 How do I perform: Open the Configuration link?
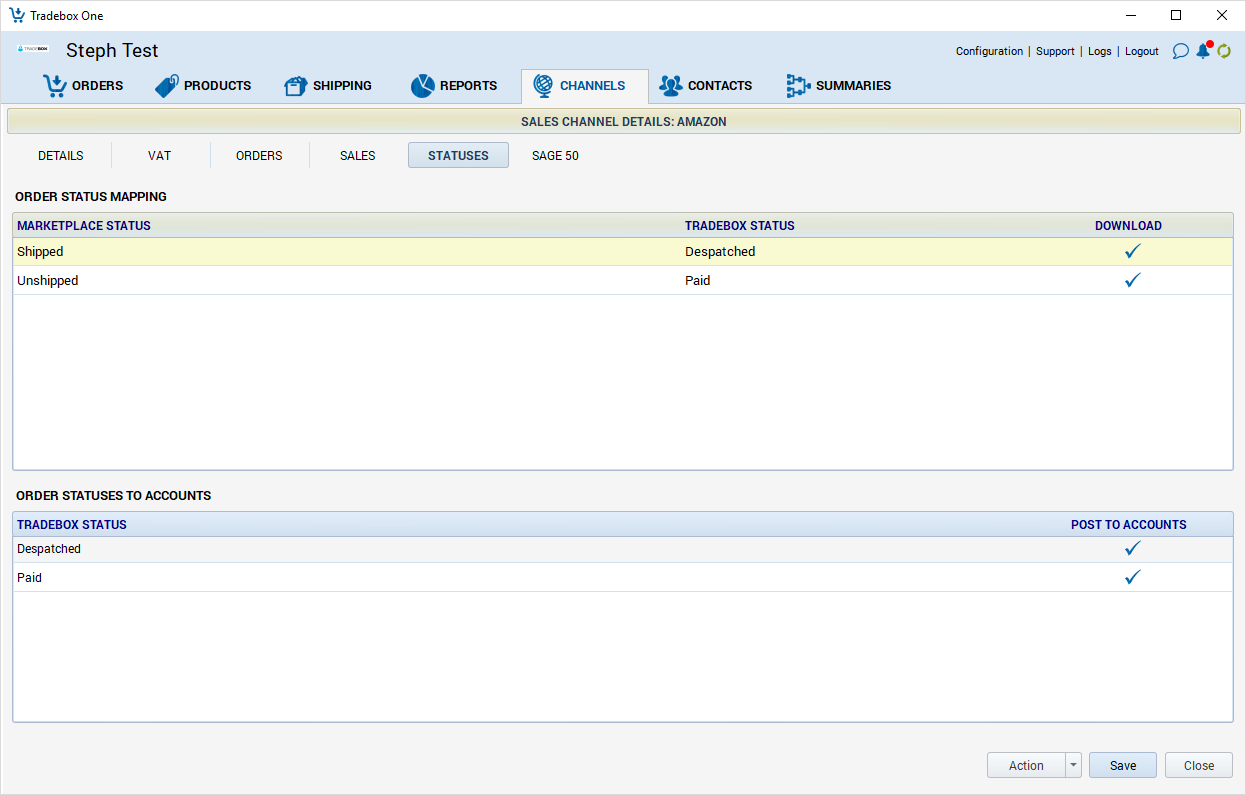tap(989, 51)
